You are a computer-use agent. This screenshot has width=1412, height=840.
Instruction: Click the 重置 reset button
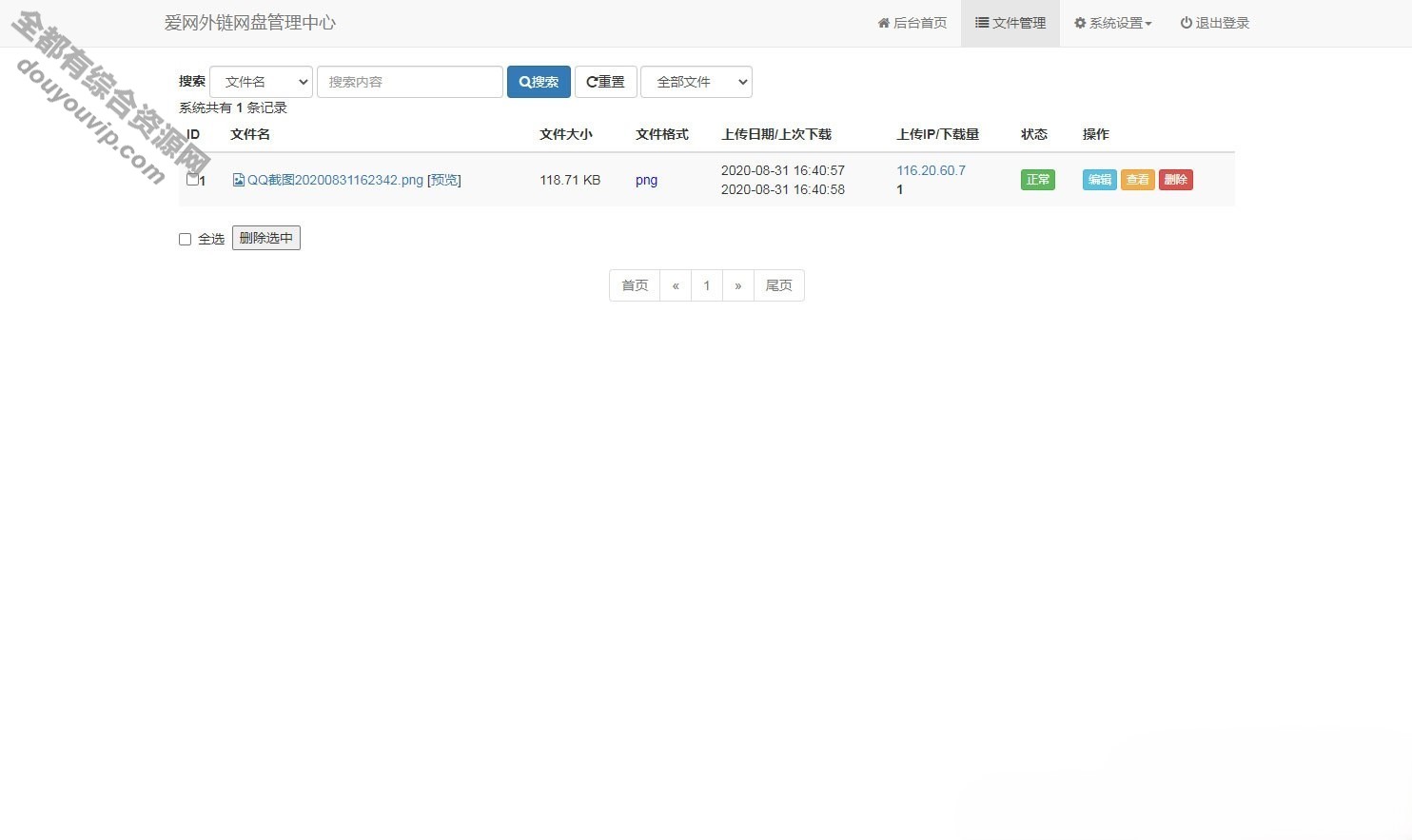click(605, 82)
